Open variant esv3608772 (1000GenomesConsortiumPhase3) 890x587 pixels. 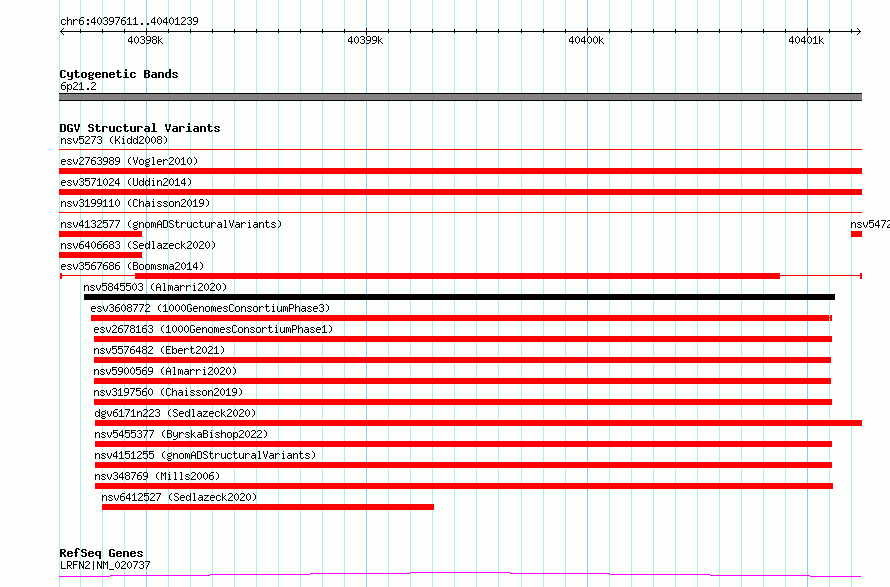click(x=210, y=308)
